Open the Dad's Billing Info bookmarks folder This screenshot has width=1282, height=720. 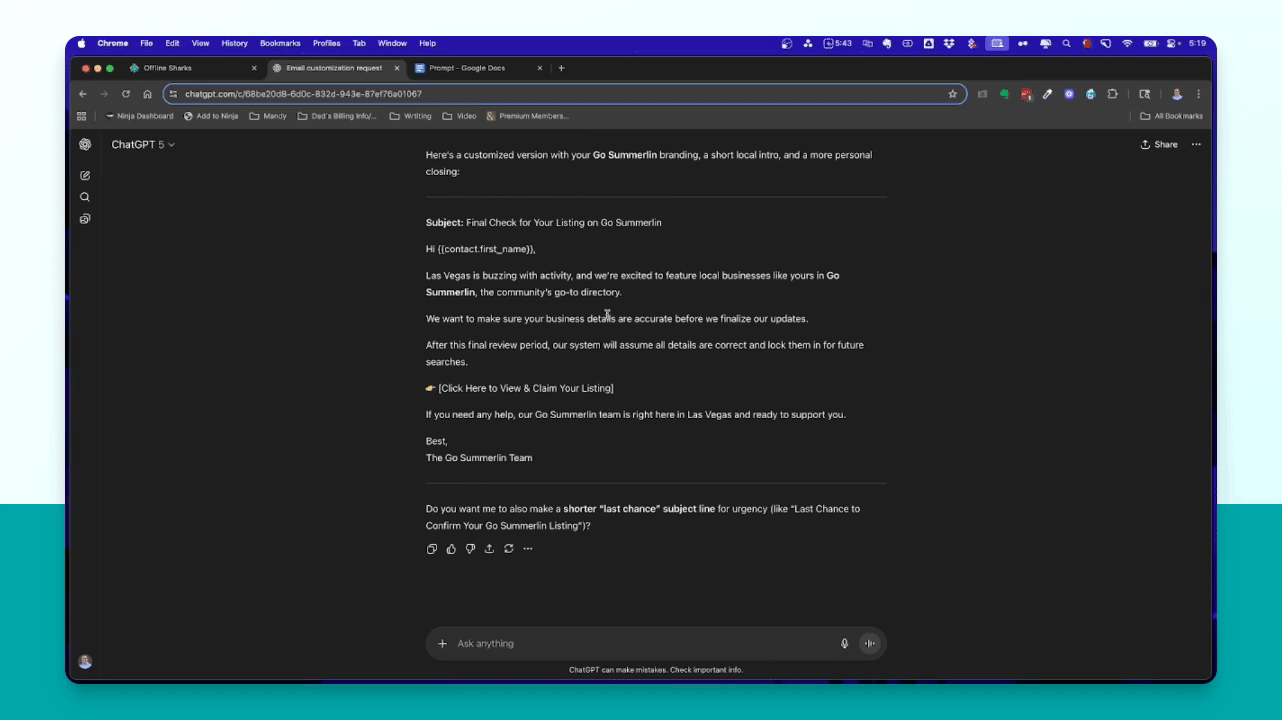click(x=338, y=116)
